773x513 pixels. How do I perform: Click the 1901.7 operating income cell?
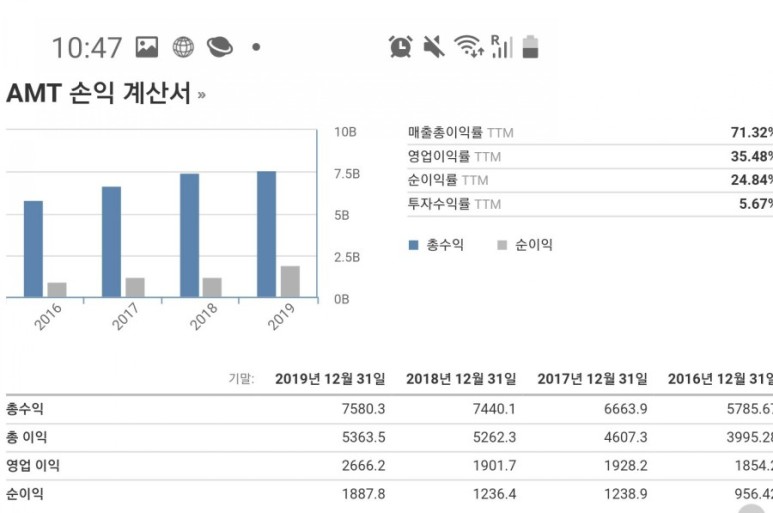(494, 466)
